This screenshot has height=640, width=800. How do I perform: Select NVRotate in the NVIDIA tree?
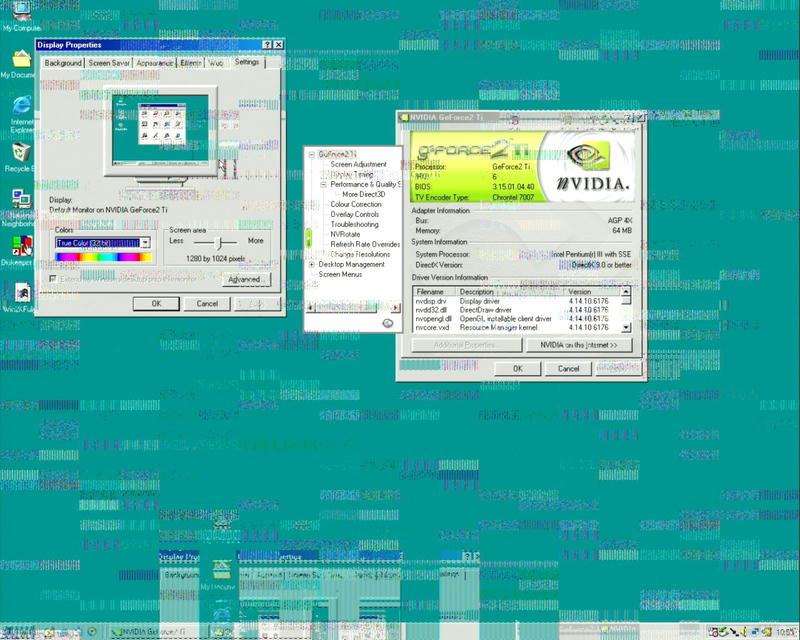pyautogui.click(x=345, y=234)
